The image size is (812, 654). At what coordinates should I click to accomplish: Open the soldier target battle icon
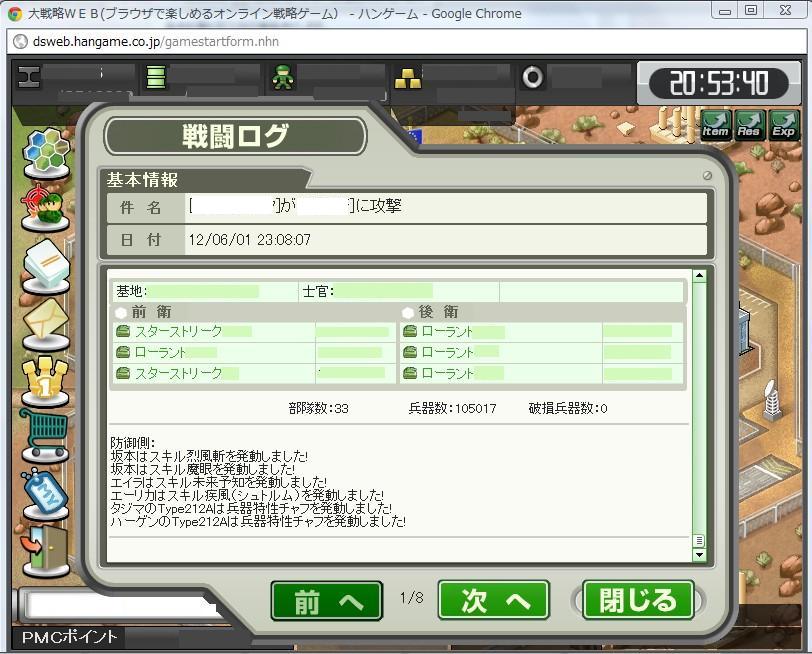point(46,208)
